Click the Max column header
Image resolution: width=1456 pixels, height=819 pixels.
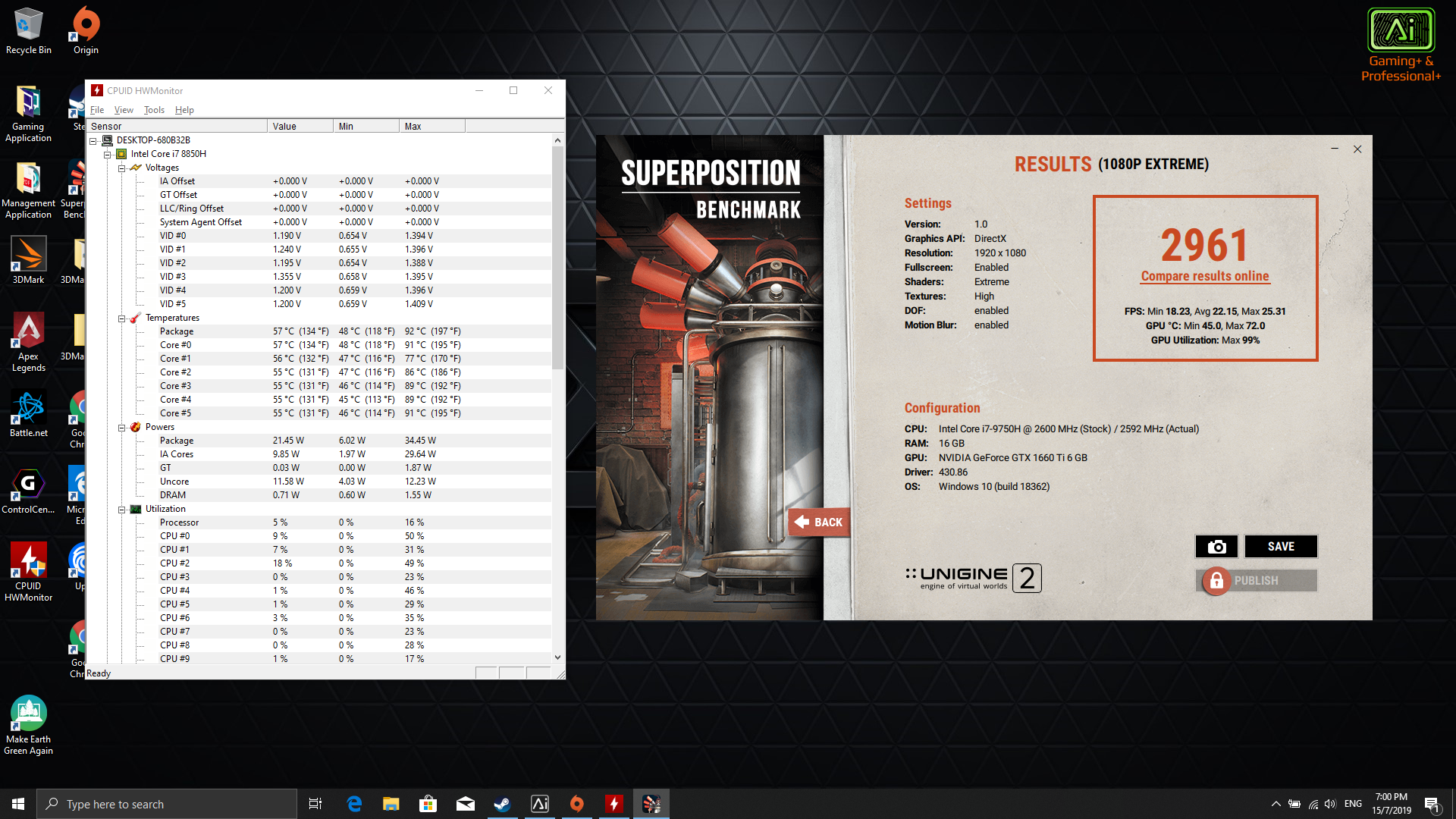point(432,126)
